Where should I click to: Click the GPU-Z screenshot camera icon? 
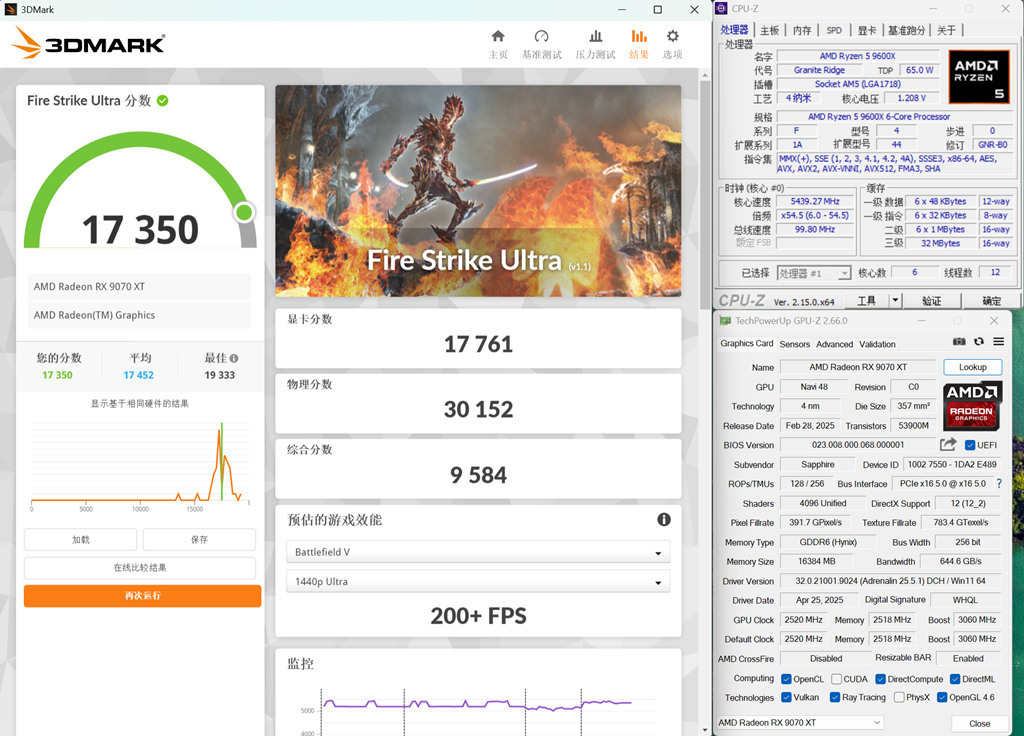coord(959,342)
